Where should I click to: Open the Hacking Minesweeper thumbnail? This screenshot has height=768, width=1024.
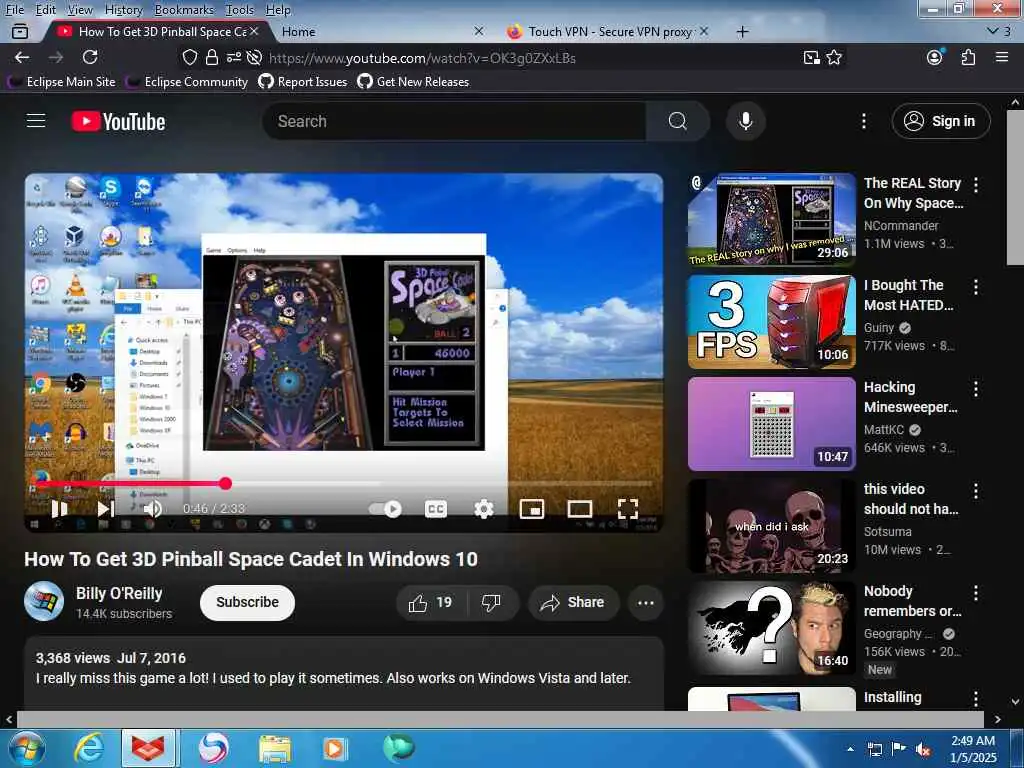click(772, 424)
